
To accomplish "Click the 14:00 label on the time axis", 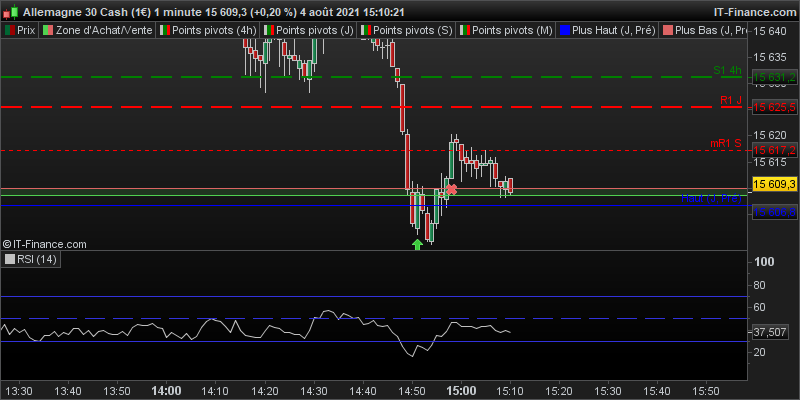I will 166,390.
